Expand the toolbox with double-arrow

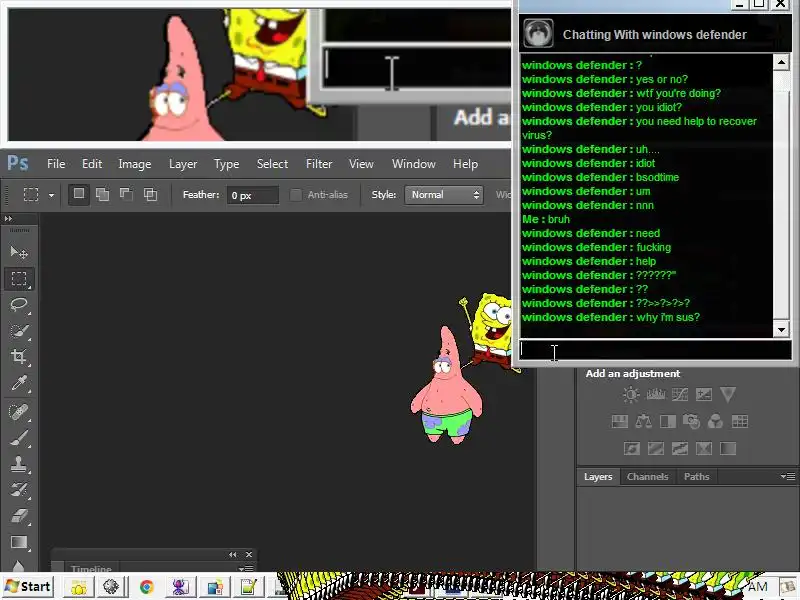[8, 219]
